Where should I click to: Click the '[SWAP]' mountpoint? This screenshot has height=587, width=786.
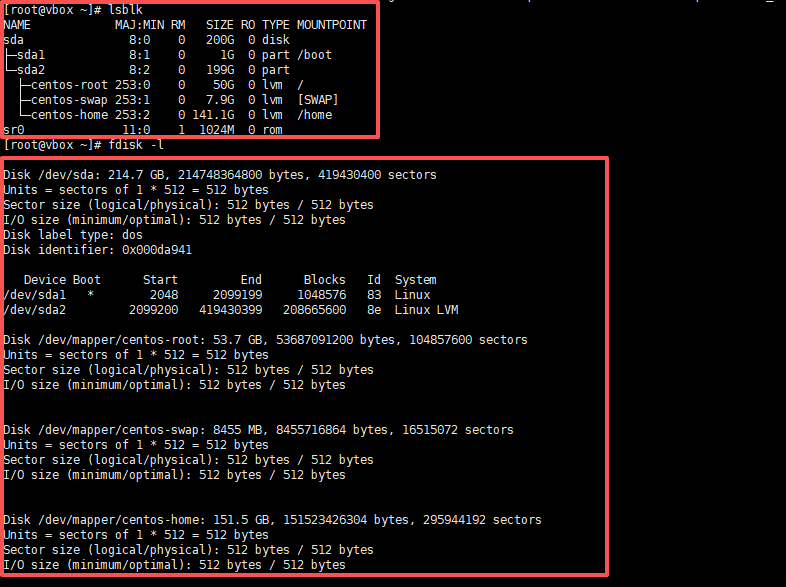pyautogui.click(x=318, y=100)
